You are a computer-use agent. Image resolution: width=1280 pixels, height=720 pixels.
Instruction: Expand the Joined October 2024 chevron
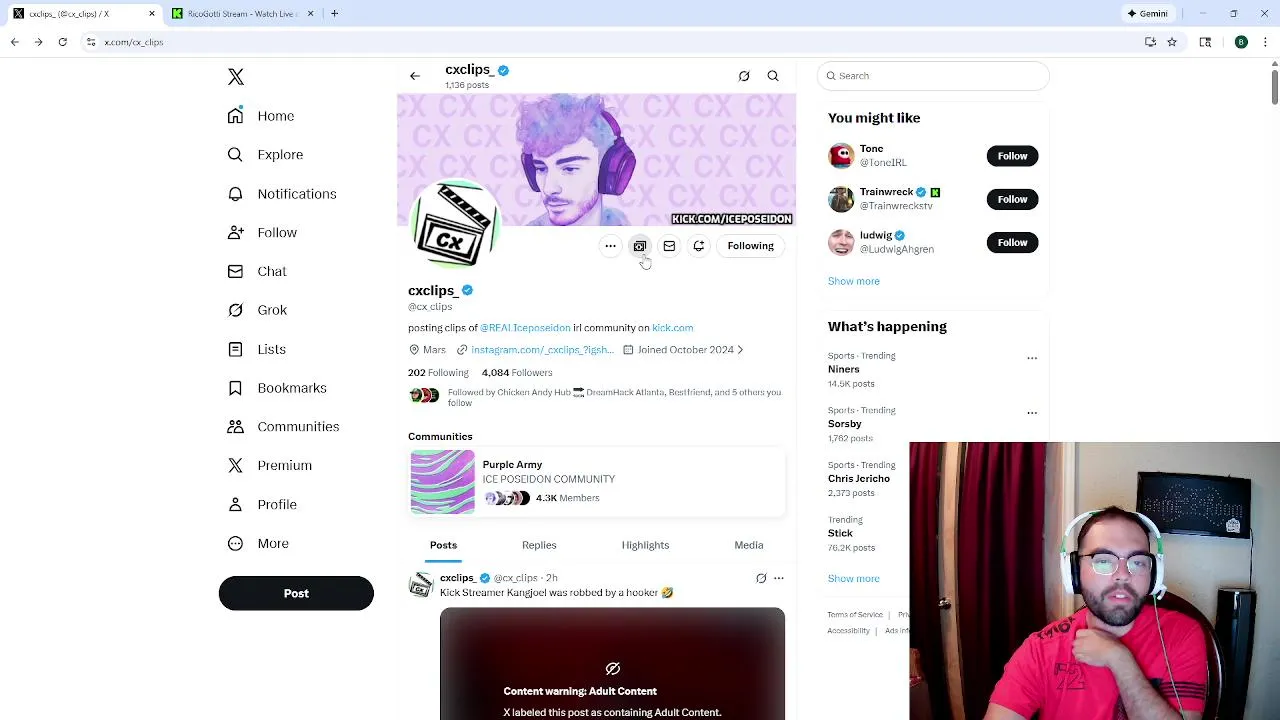click(x=740, y=350)
